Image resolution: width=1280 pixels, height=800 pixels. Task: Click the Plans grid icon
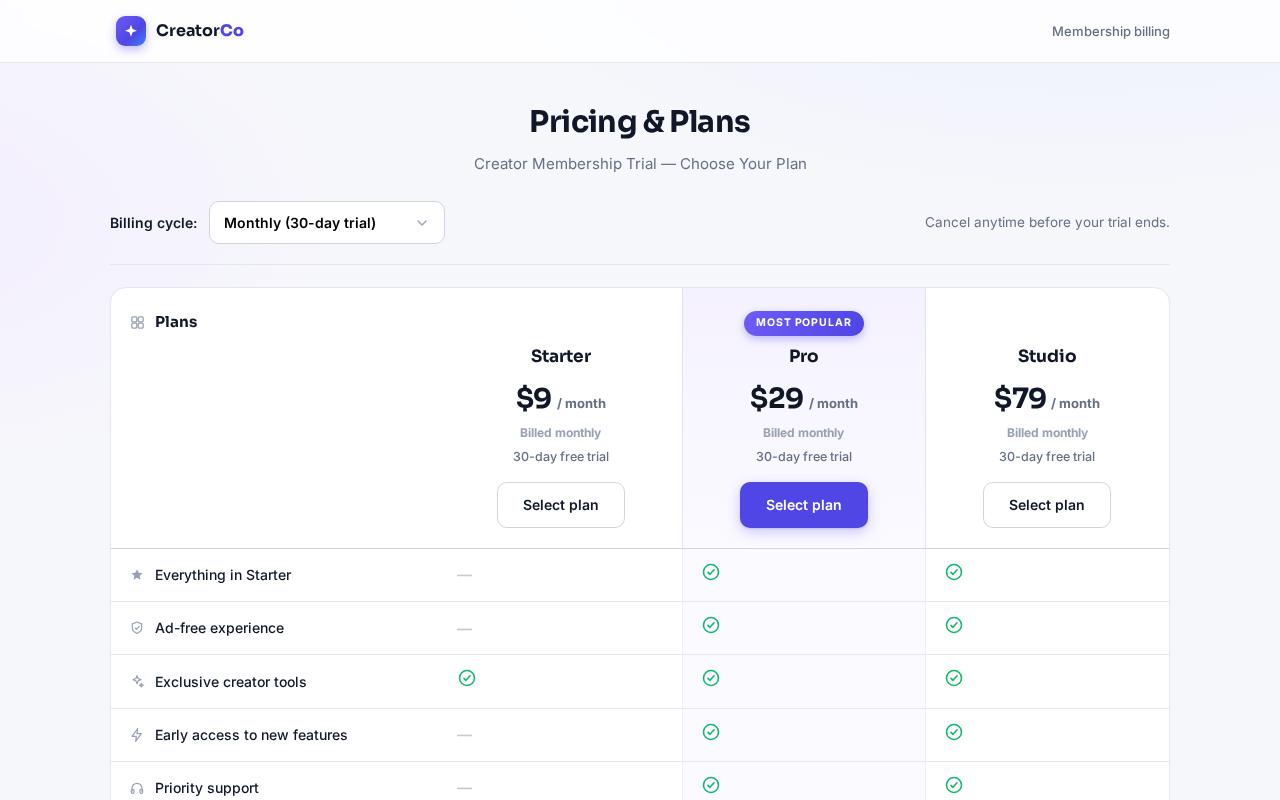pyautogui.click(x=137, y=322)
